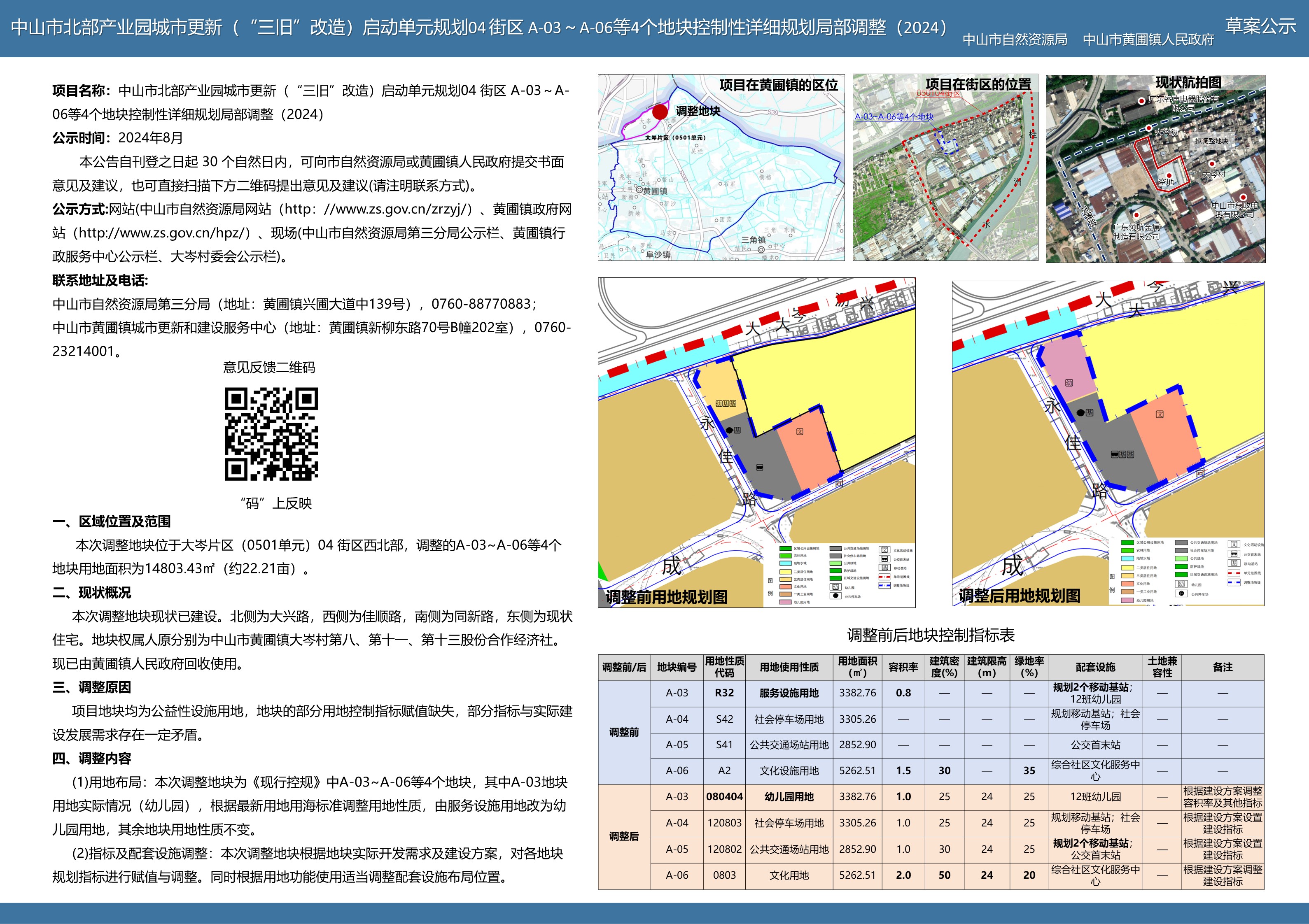Click the 现状航拍图 aerial photo thumbnail
Image resolution: width=1309 pixels, height=924 pixels.
tap(1155, 169)
